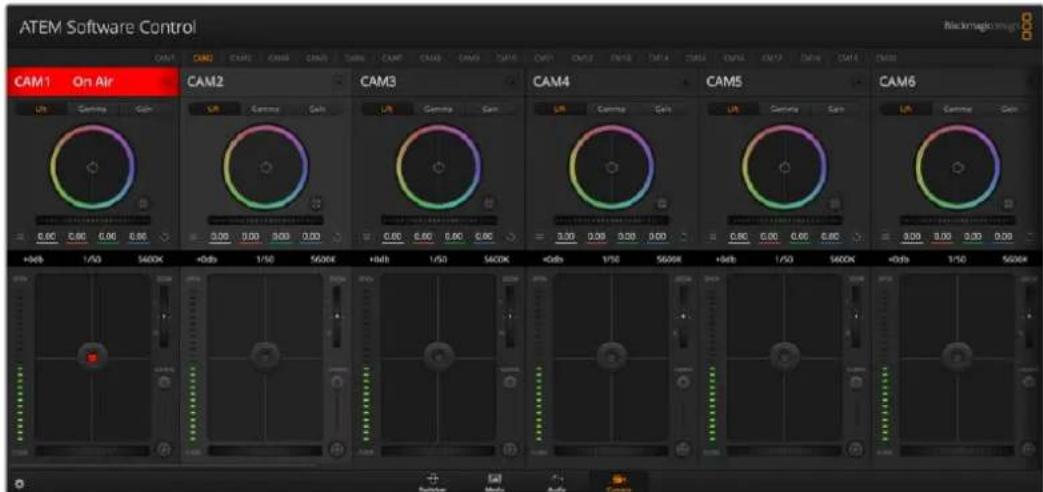
Task: Open the CAM5 header menu arrow
Action: click(x=858, y=82)
